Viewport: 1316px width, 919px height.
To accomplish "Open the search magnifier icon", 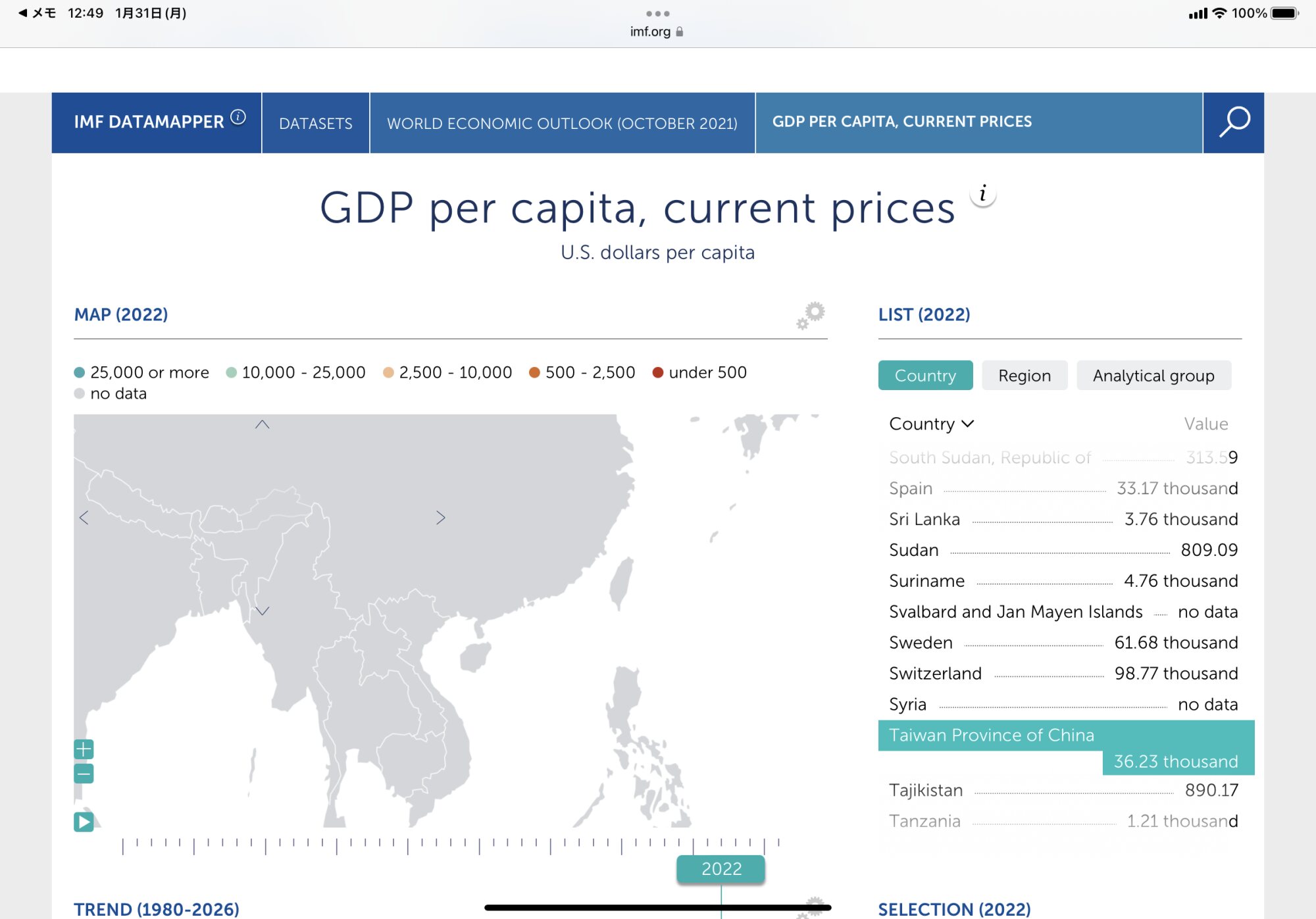I will click(1233, 122).
